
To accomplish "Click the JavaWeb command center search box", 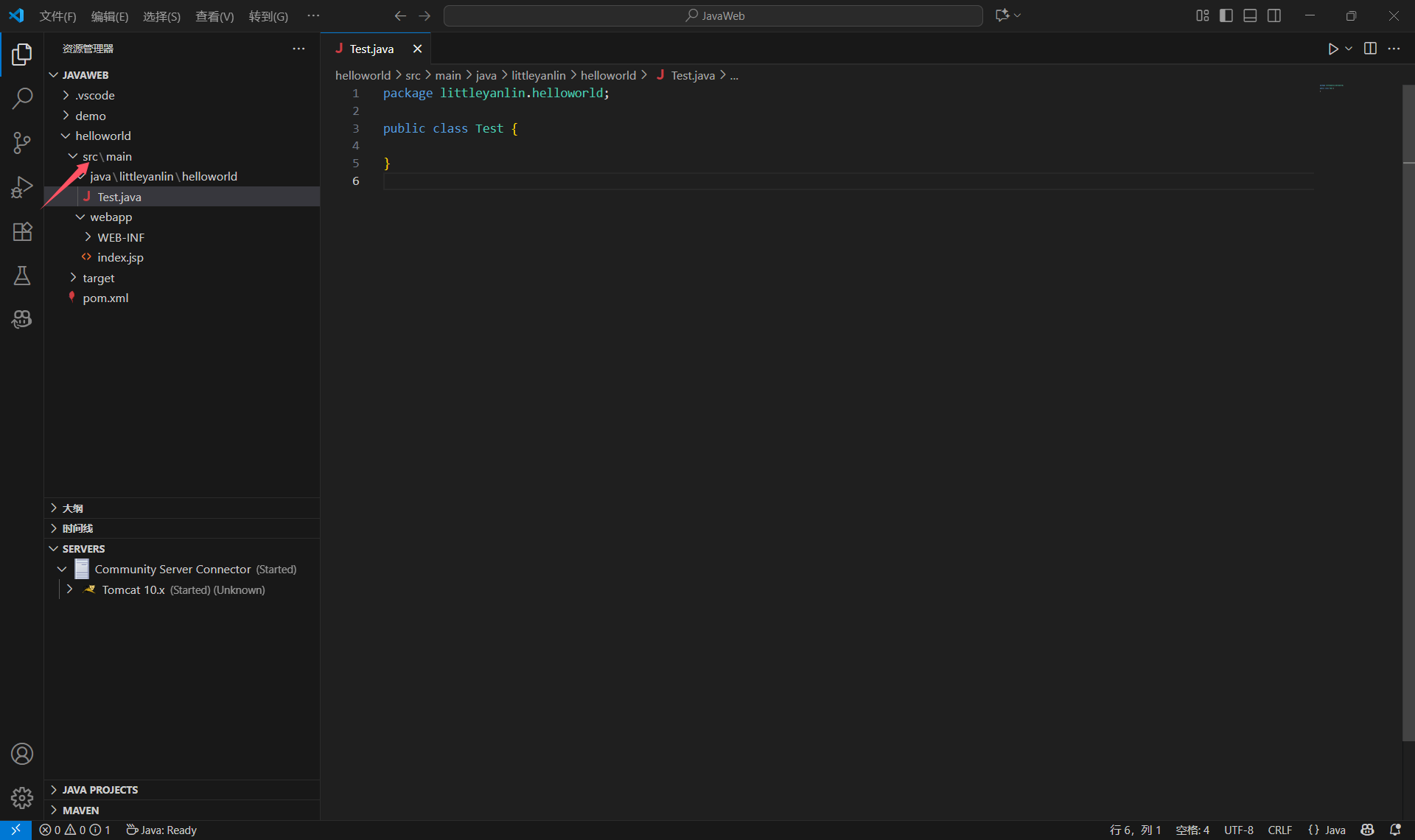I will 713,15.
